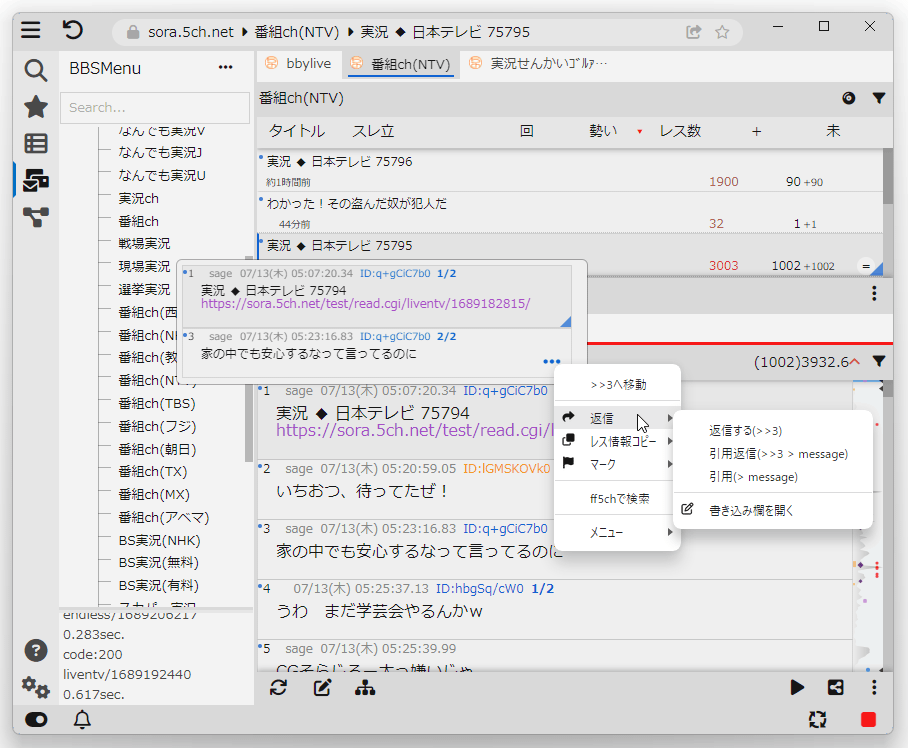Click the three-dot menu in the popup post 3
The width and height of the screenshot is (908, 748).
552,362
